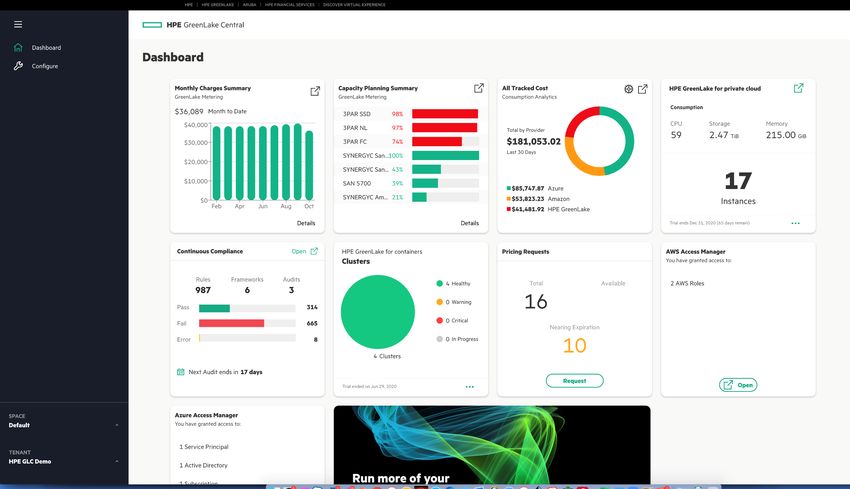Open the hamburger menu in the sidebar
The height and width of the screenshot is (489, 850).
click(x=18, y=24)
